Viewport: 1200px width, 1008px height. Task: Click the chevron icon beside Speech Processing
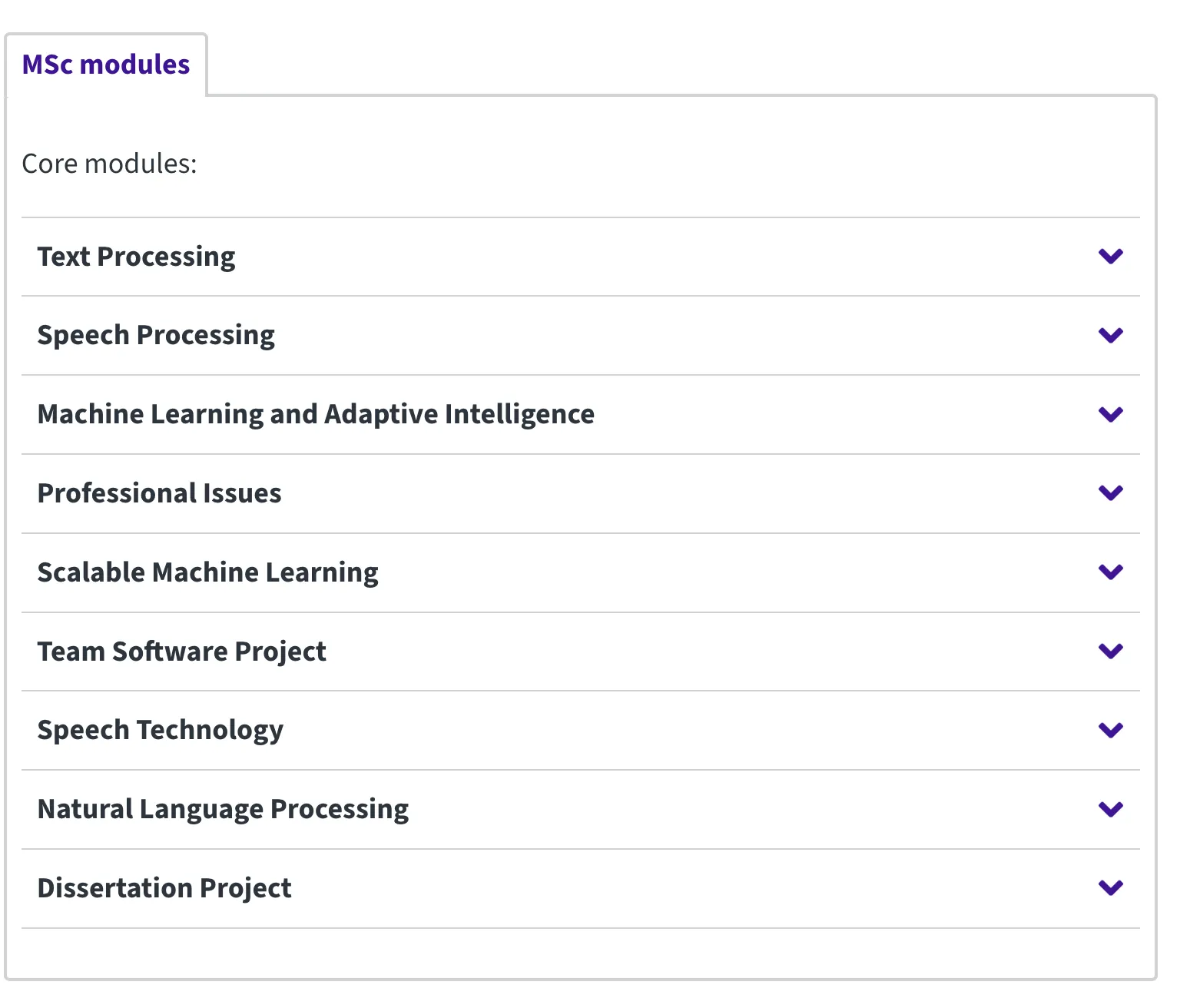1111,336
